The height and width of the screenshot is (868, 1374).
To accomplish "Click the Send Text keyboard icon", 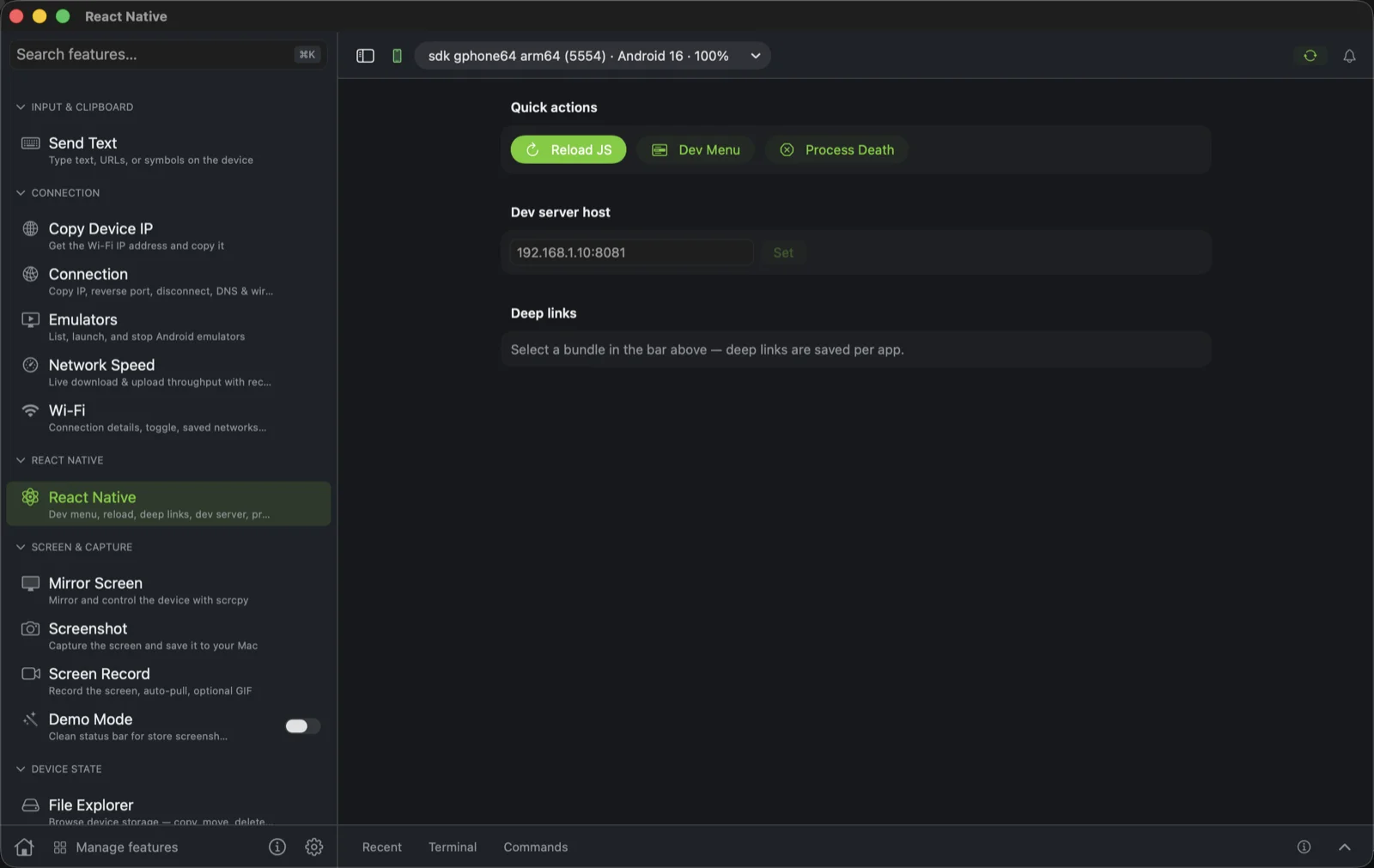I will [x=30, y=143].
